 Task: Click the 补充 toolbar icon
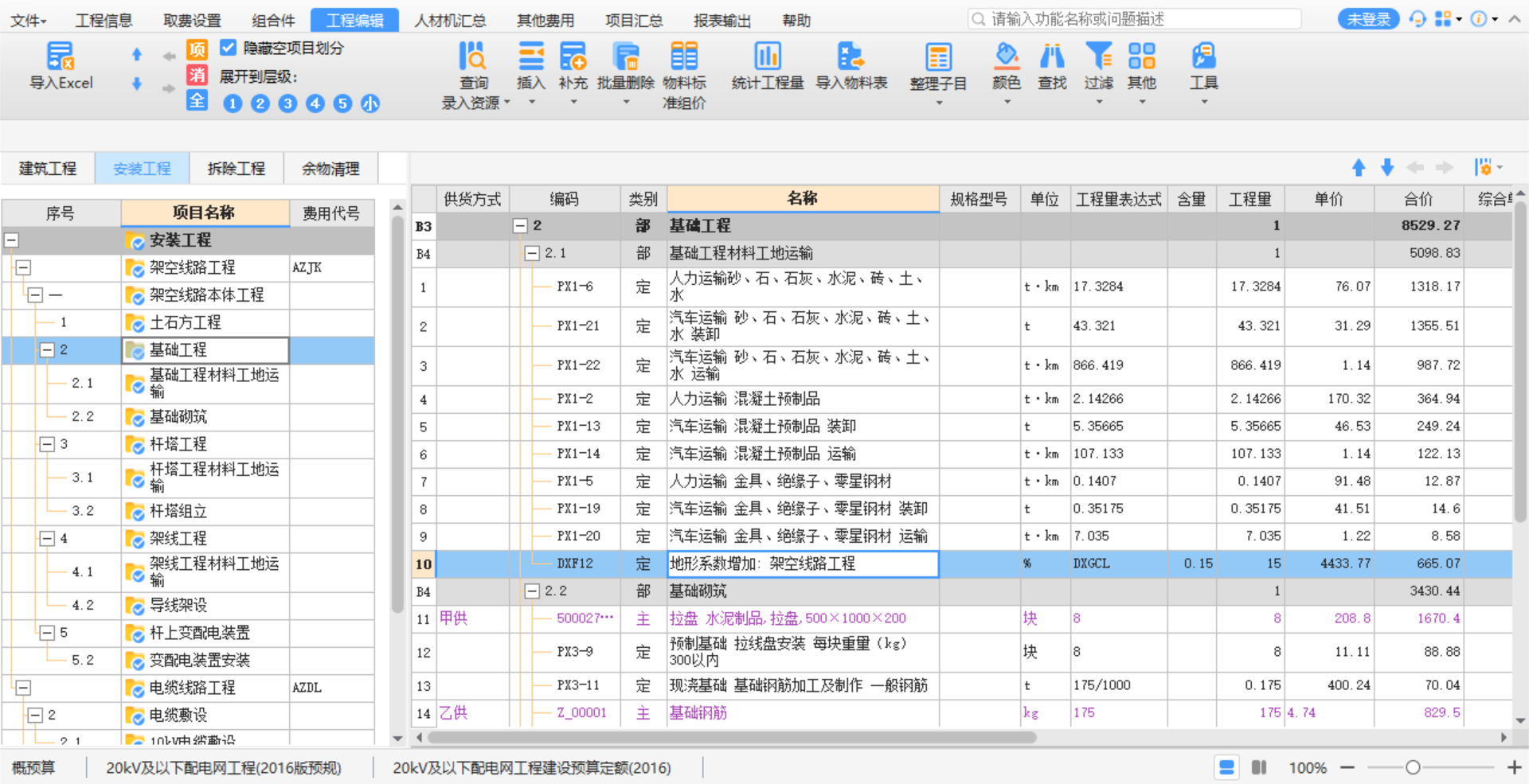coord(573,72)
